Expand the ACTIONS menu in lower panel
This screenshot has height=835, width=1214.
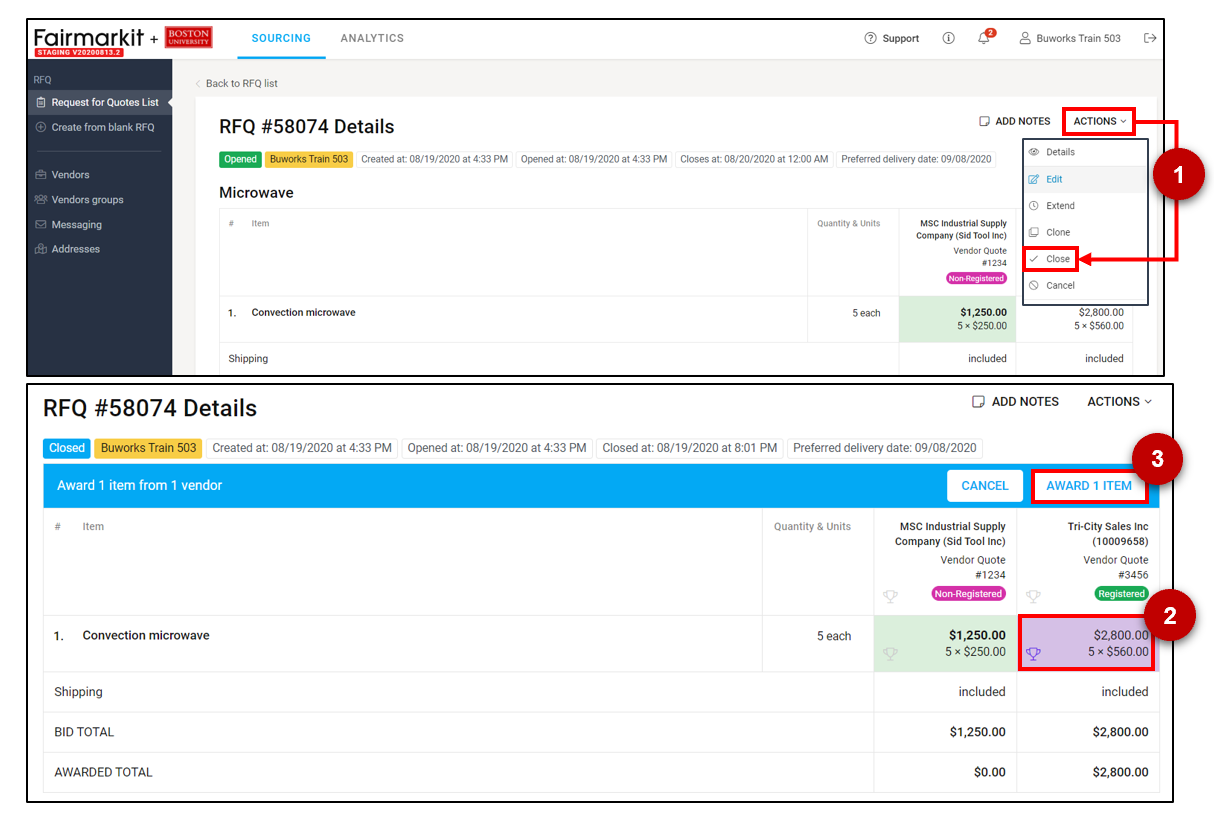coord(1119,401)
